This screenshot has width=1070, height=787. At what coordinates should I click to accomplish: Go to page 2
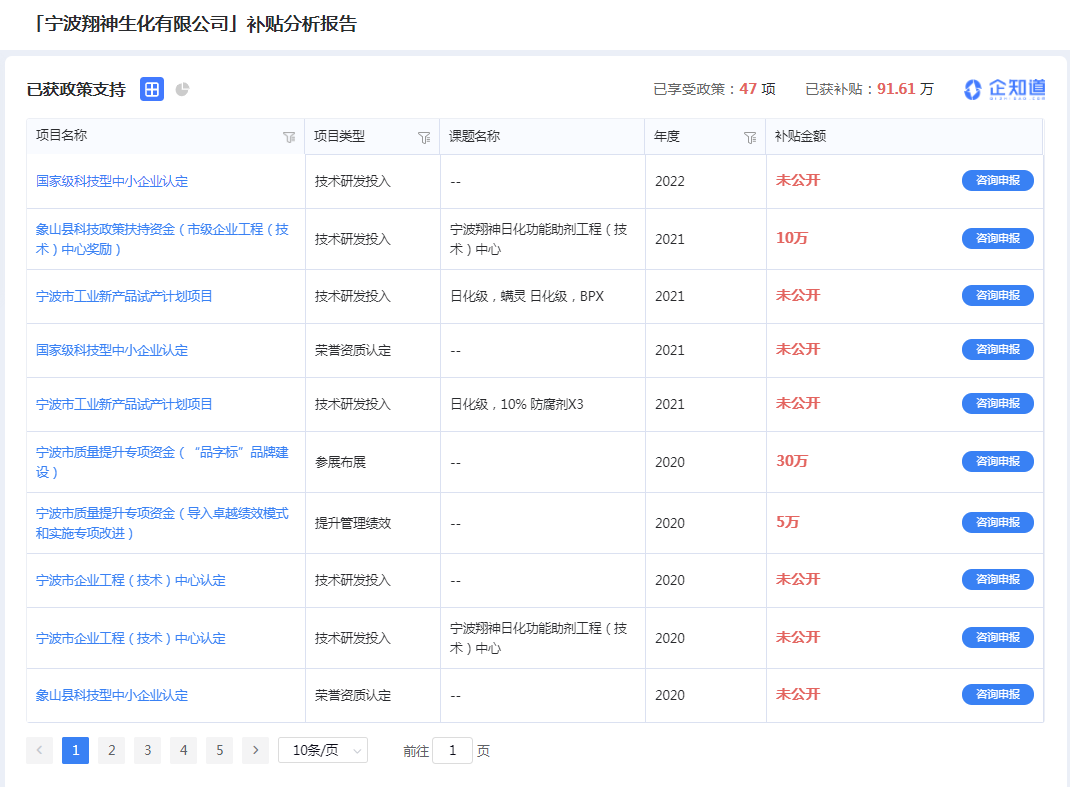pos(112,750)
